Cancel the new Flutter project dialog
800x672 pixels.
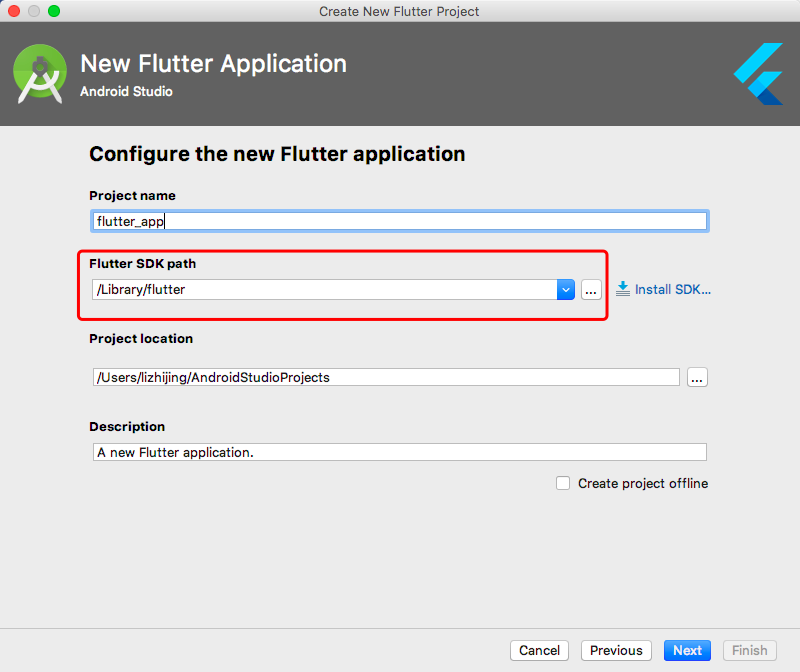point(539,651)
